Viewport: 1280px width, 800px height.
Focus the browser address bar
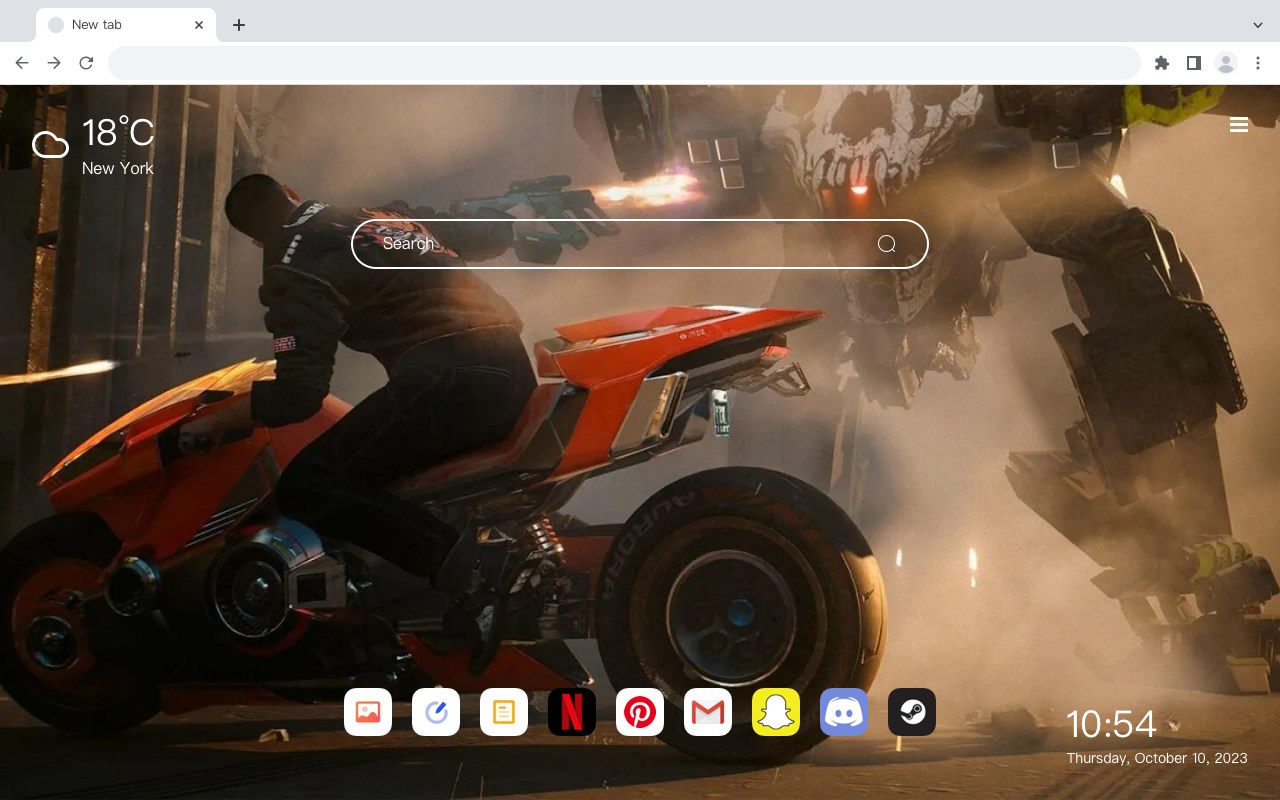click(624, 63)
